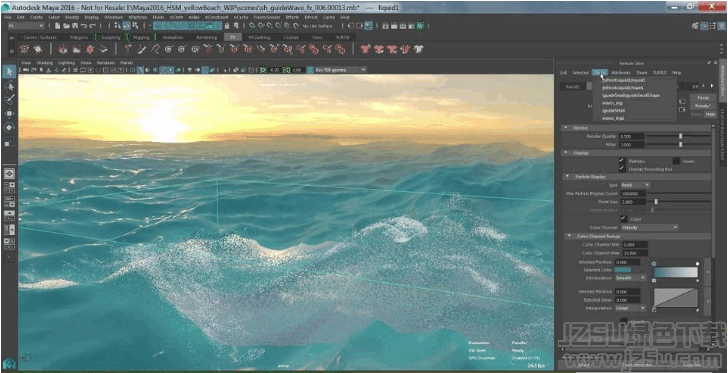Click the Focus button
This screenshot has height=373, width=728.
703,98
